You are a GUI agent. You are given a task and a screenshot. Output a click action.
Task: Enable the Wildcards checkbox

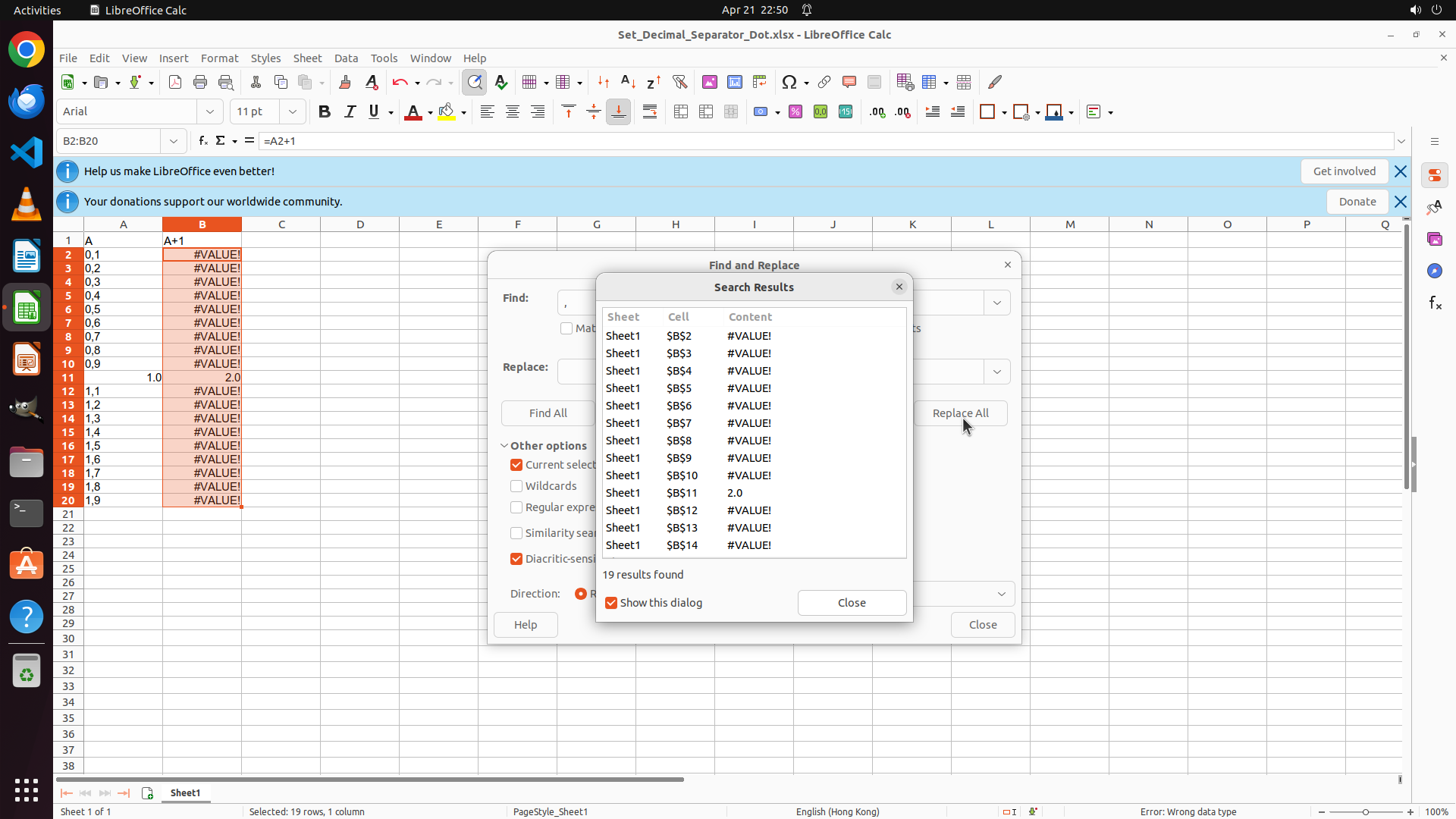click(516, 486)
